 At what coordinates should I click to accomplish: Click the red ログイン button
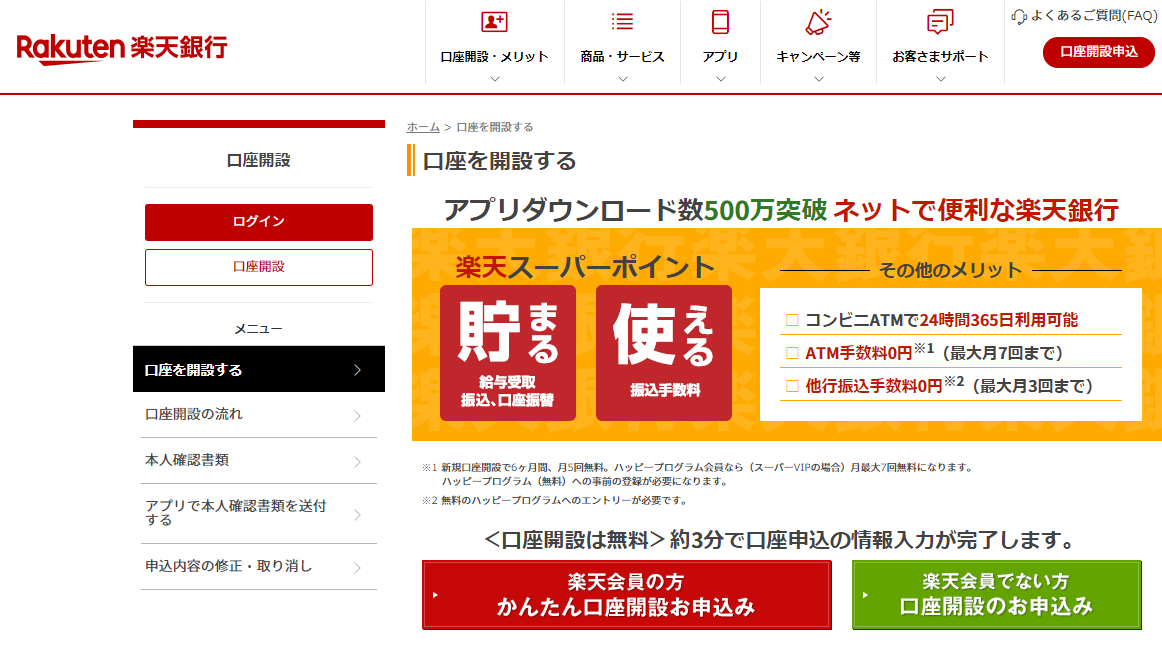259,222
